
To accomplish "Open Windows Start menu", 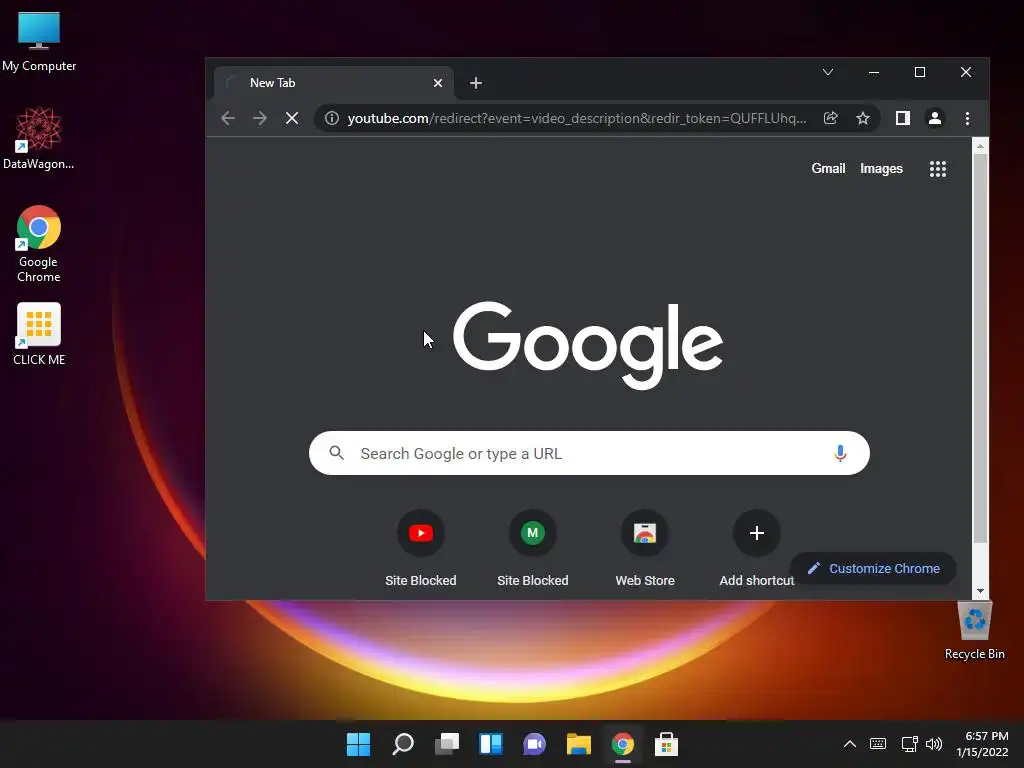I will pyautogui.click(x=358, y=744).
